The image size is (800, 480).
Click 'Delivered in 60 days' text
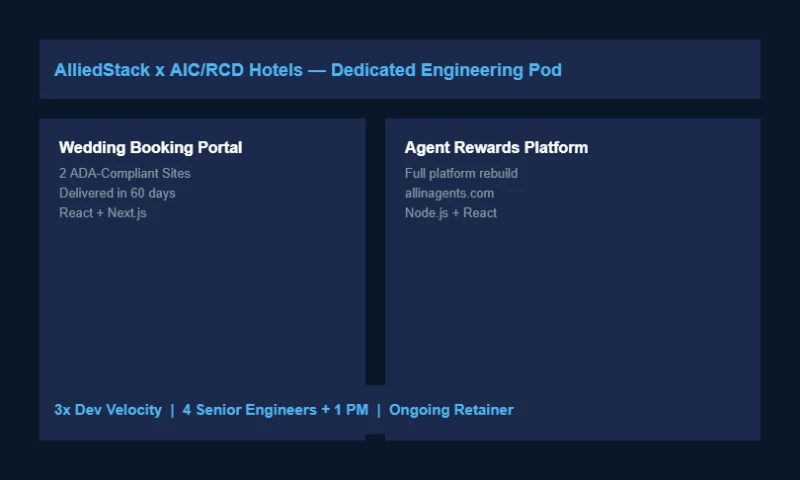click(x=117, y=193)
